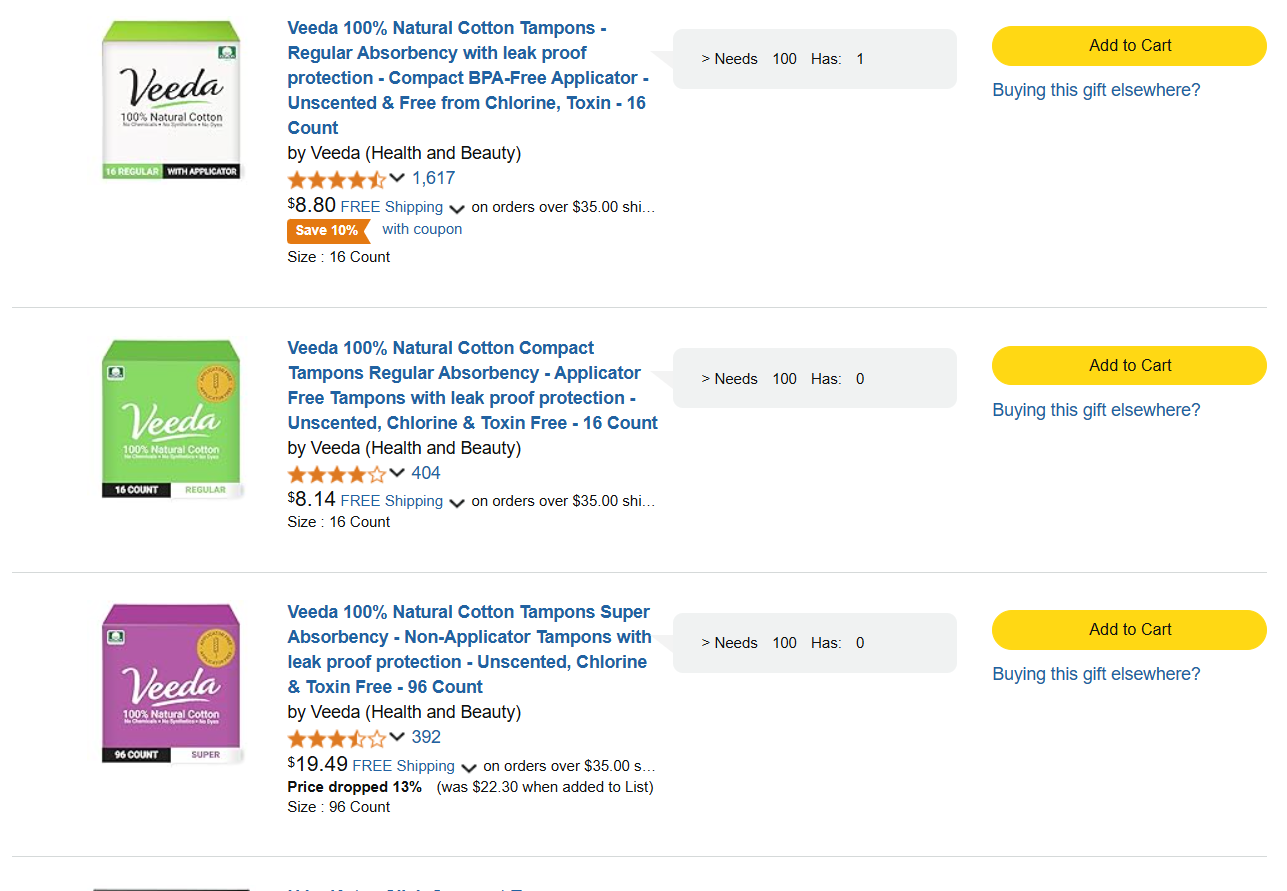Add Veeda Regular Applicator tampons to cart
Image resolution: width=1287 pixels, height=891 pixels.
(1129, 46)
